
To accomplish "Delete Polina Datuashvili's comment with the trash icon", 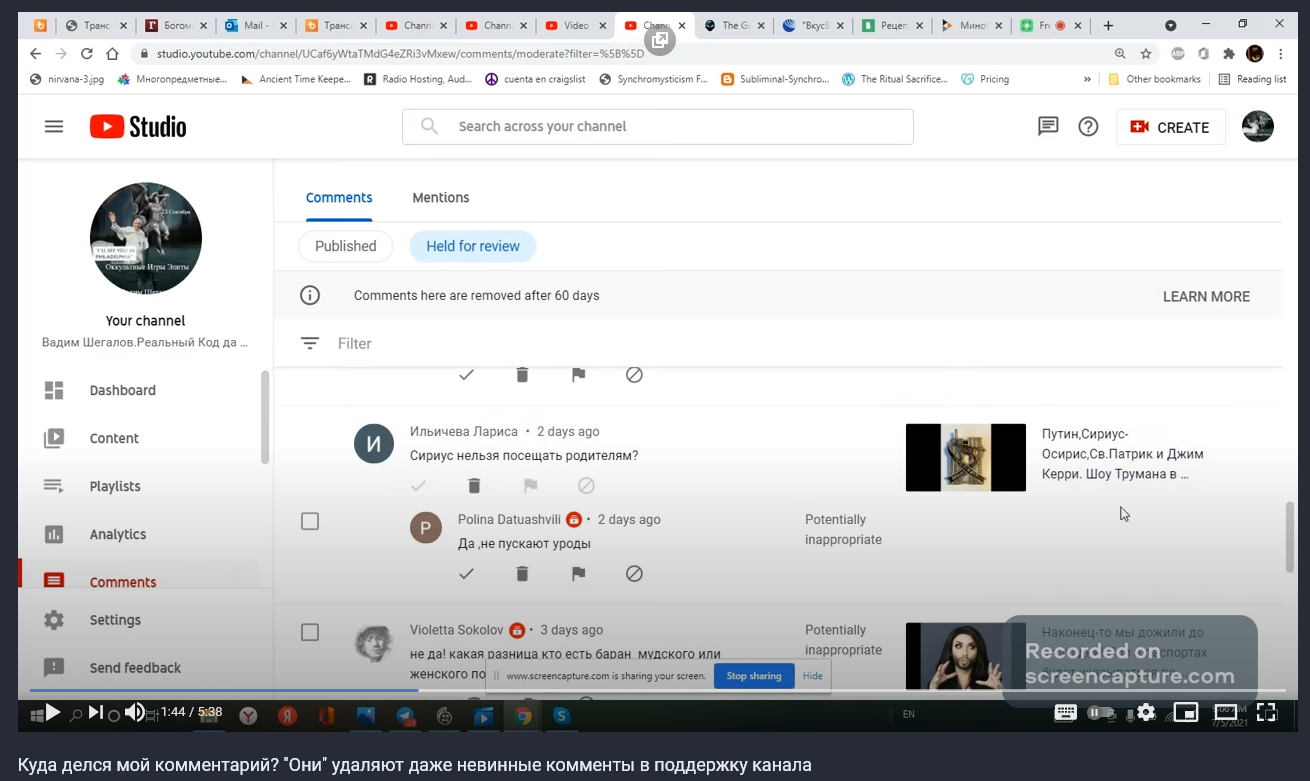I will click(x=522, y=573).
